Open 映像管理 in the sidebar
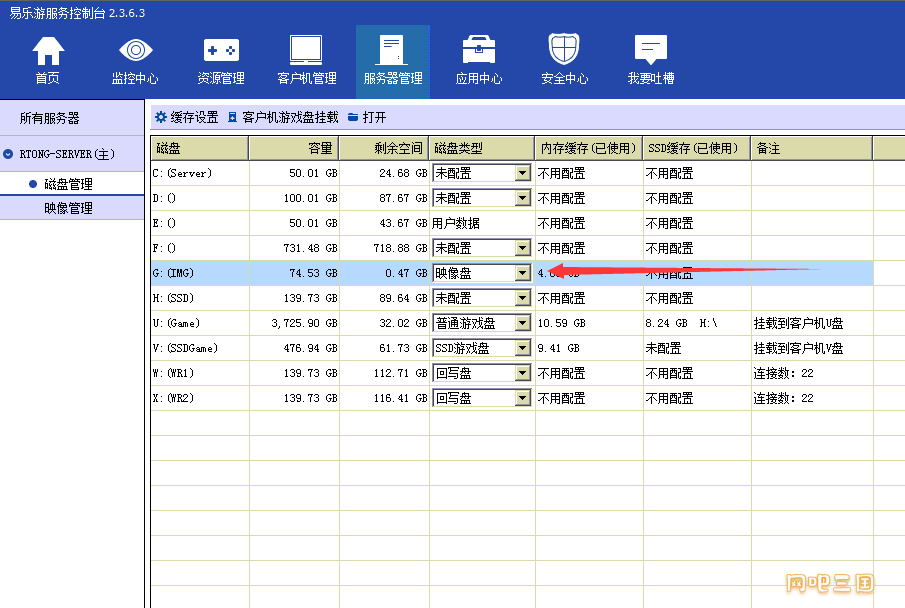Viewport: 905px width, 608px height. 72,208
